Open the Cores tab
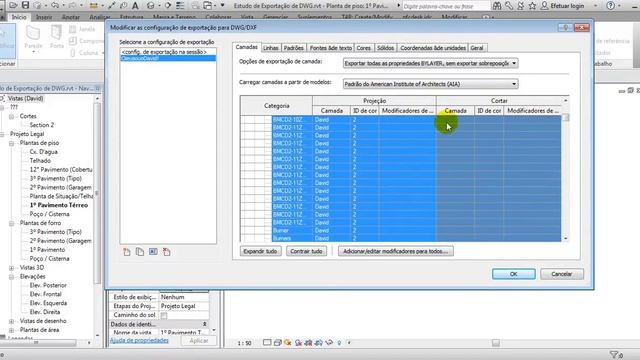640x360 pixels. click(363, 48)
